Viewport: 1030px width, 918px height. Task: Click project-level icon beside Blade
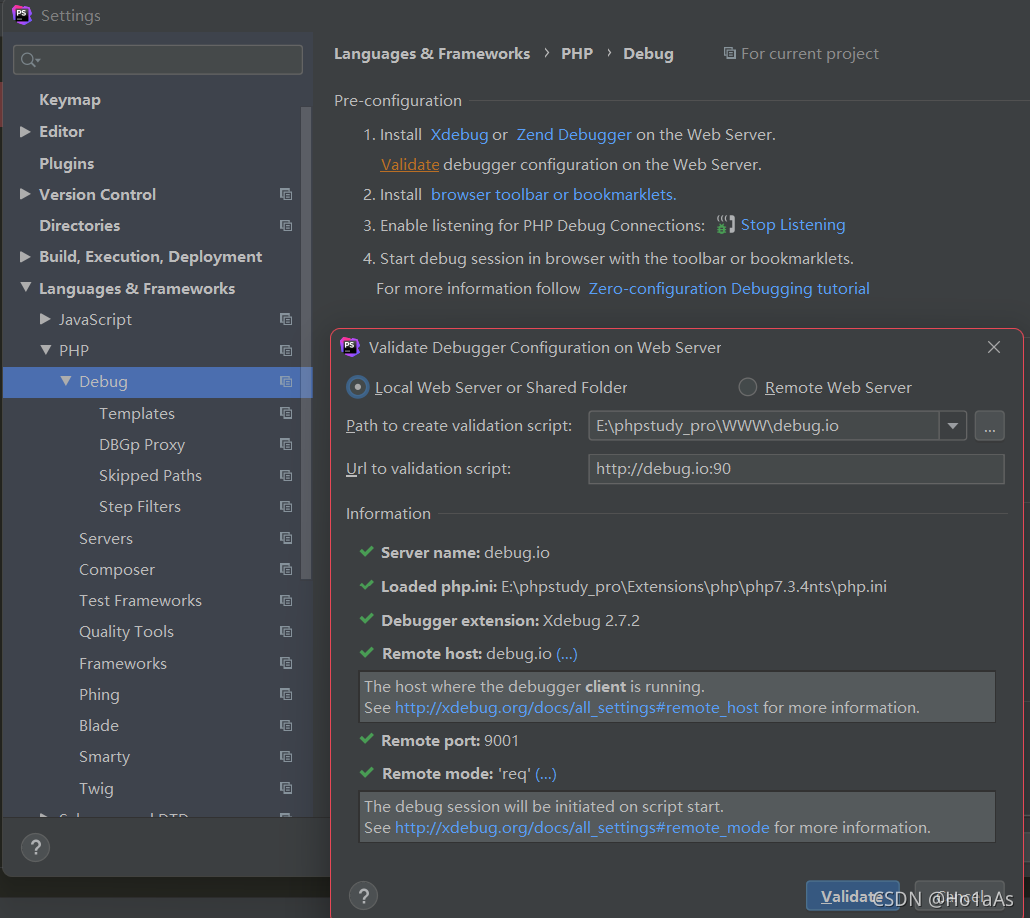(x=286, y=725)
